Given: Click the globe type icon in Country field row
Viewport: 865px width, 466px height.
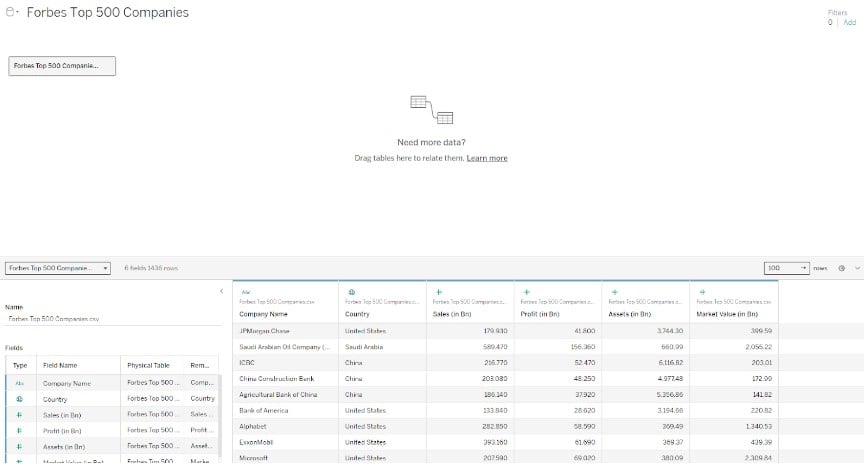Looking at the screenshot, I should tap(19, 399).
